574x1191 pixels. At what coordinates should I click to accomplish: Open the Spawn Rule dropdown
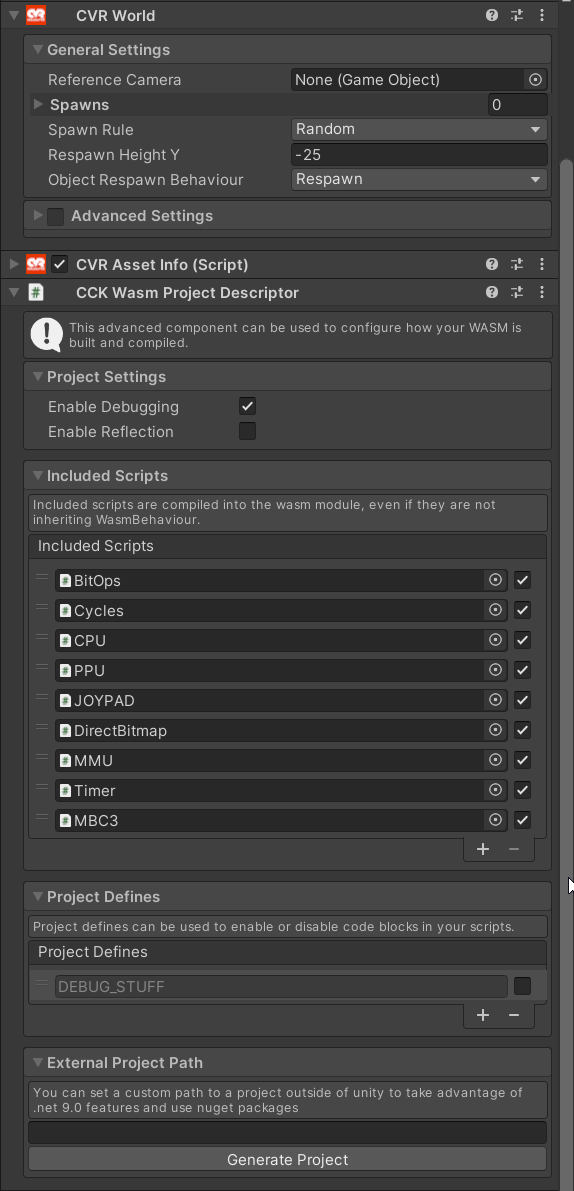click(419, 129)
